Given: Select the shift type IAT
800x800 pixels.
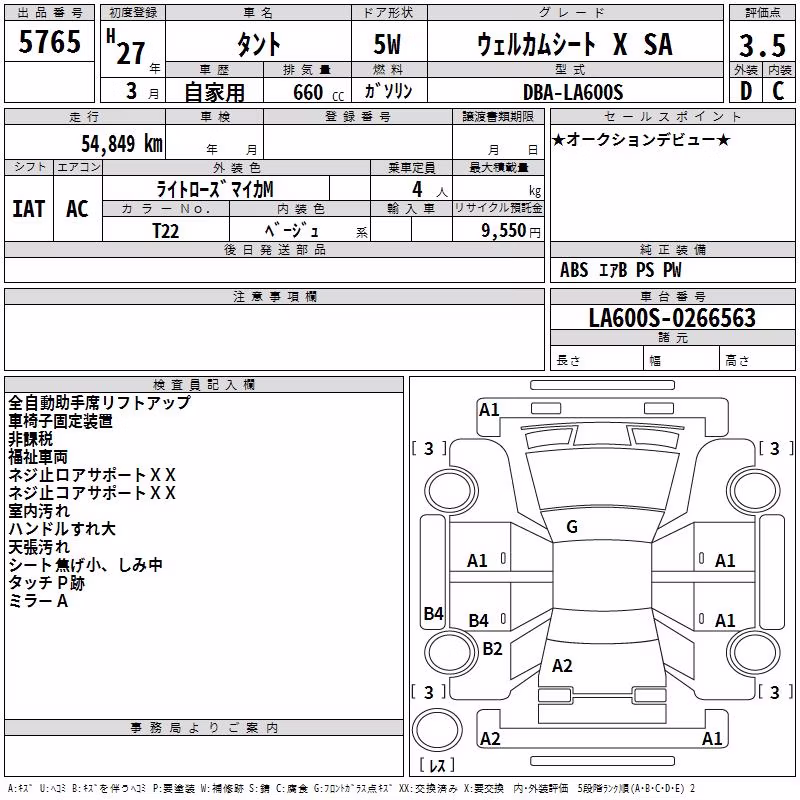Looking at the screenshot, I should 28,209.
